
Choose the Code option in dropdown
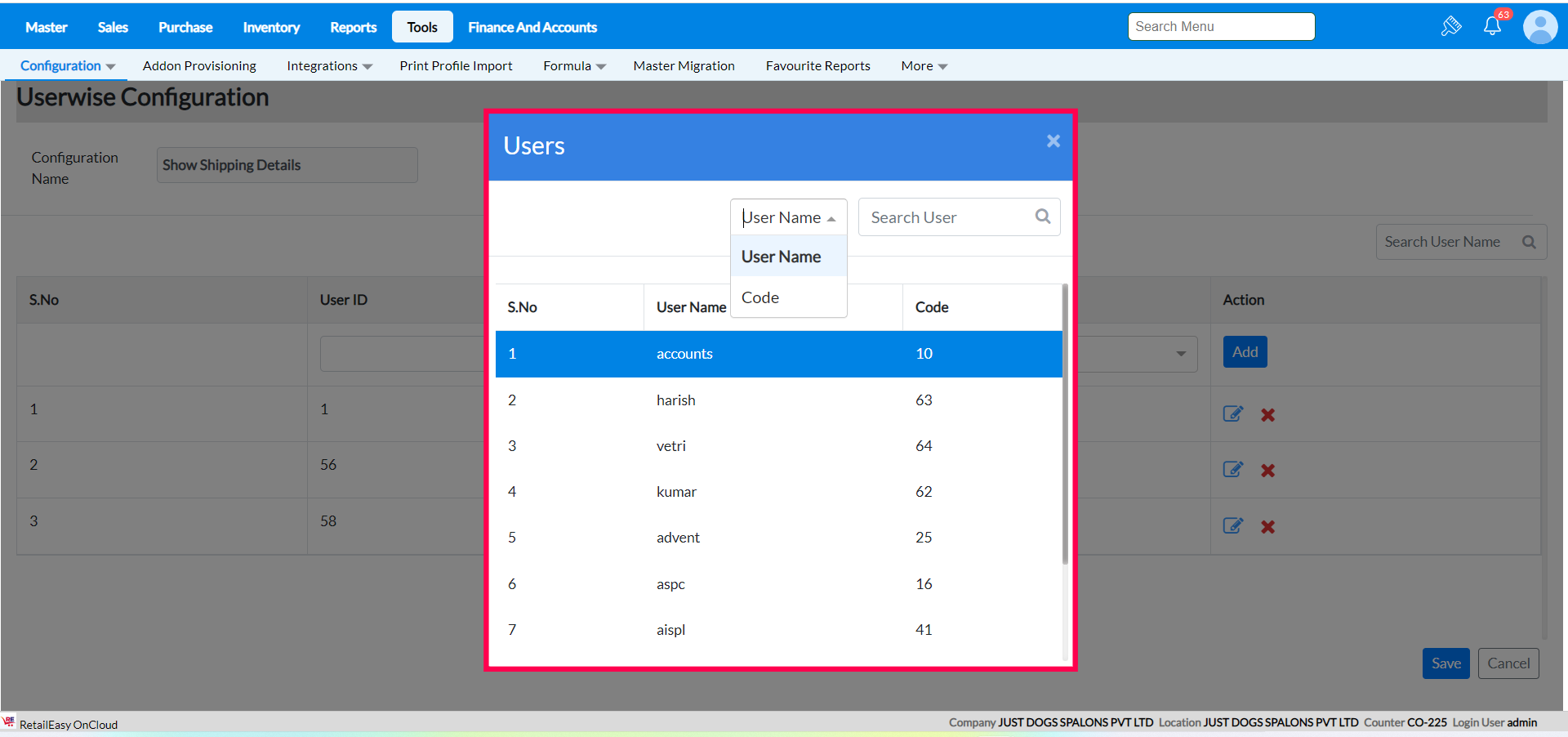coord(788,297)
